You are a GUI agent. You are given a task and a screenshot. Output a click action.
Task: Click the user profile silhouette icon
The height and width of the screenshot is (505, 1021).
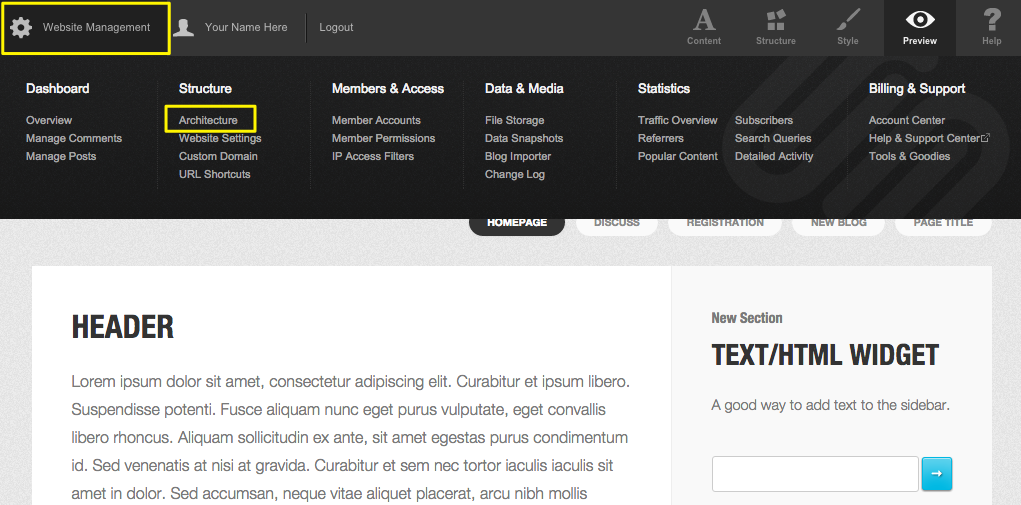(x=183, y=27)
